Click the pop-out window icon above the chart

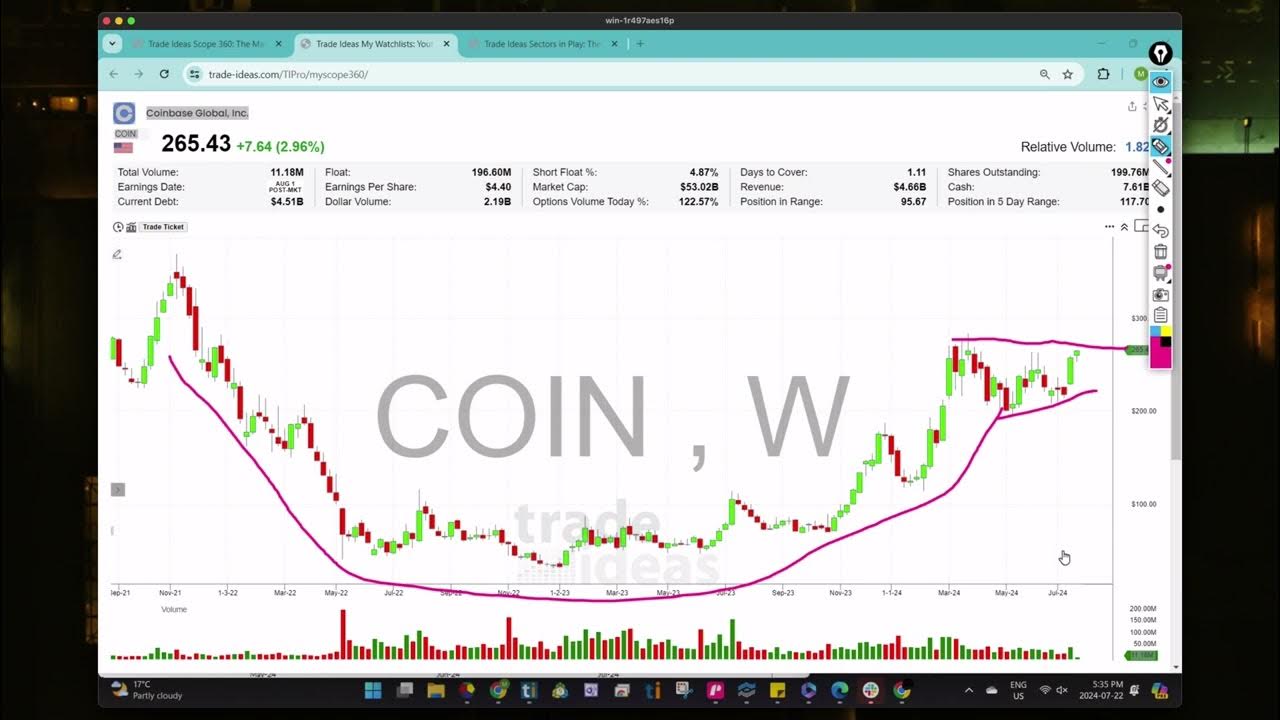click(x=1141, y=227)
